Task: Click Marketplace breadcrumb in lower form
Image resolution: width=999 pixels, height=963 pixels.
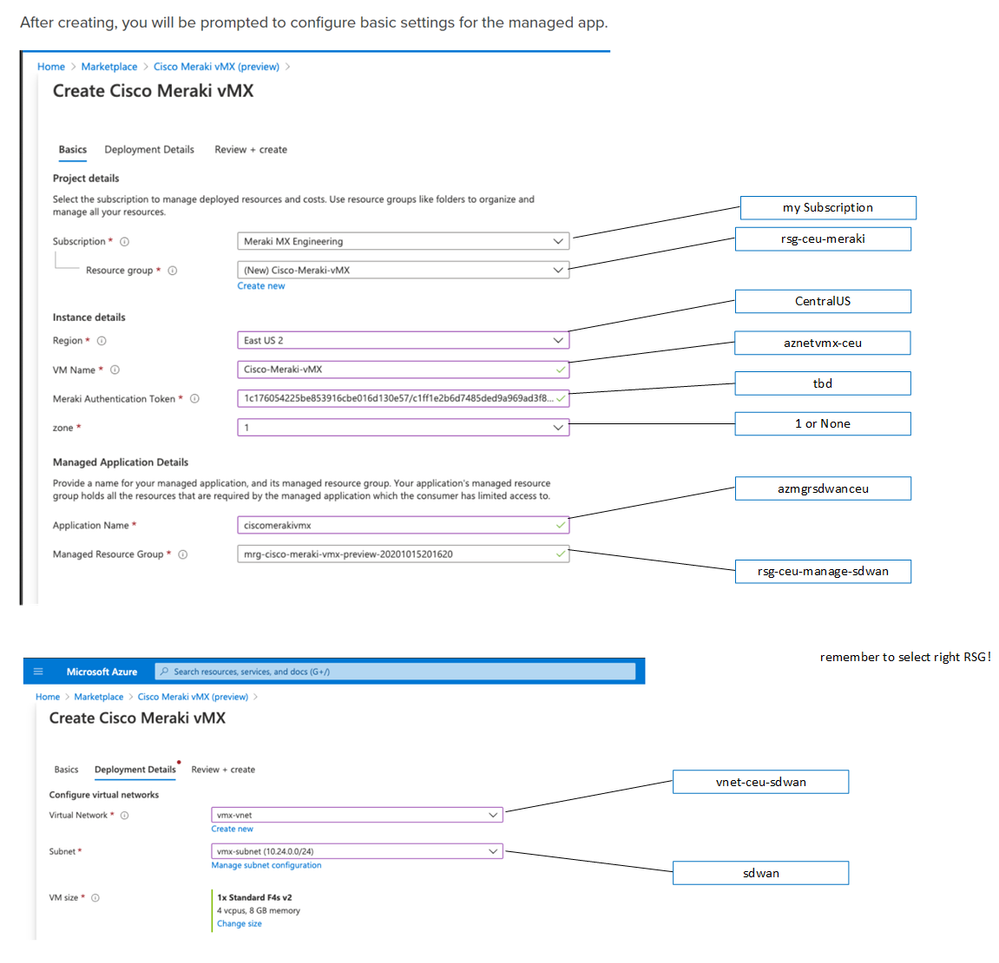Action: [99, 697]
